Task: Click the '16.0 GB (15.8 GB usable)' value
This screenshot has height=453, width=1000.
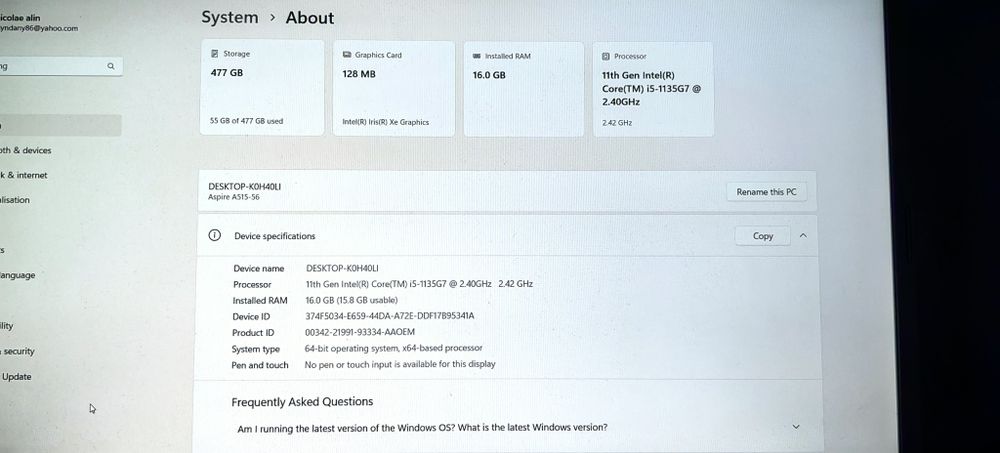Action: pyautogui.click(x=351, y=301)
